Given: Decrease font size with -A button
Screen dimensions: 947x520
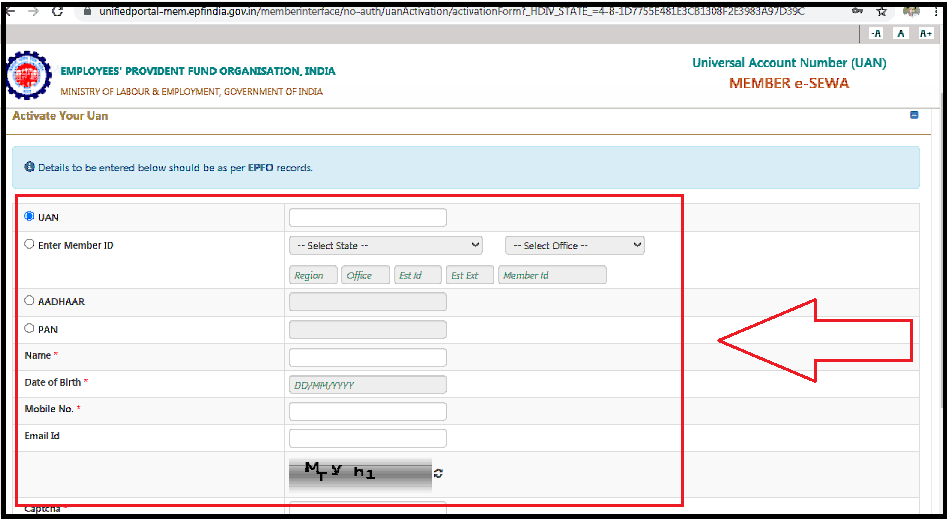Looking at the screenshot, I should (876, 33).
